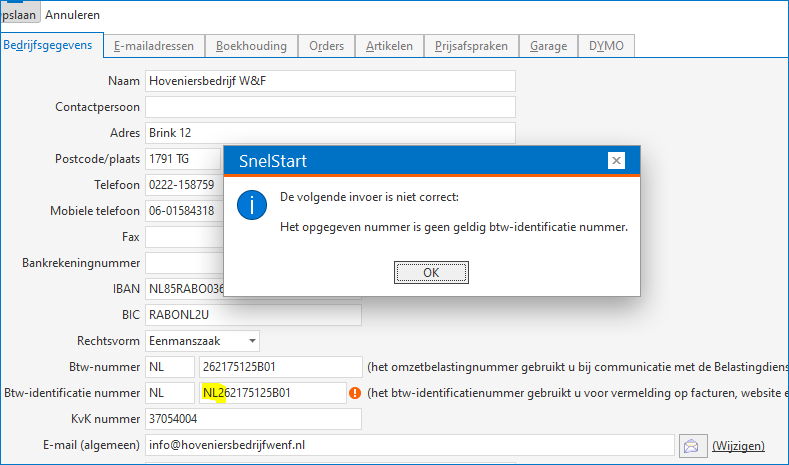Click the Bankrekeningnummer field

point(184,263)
